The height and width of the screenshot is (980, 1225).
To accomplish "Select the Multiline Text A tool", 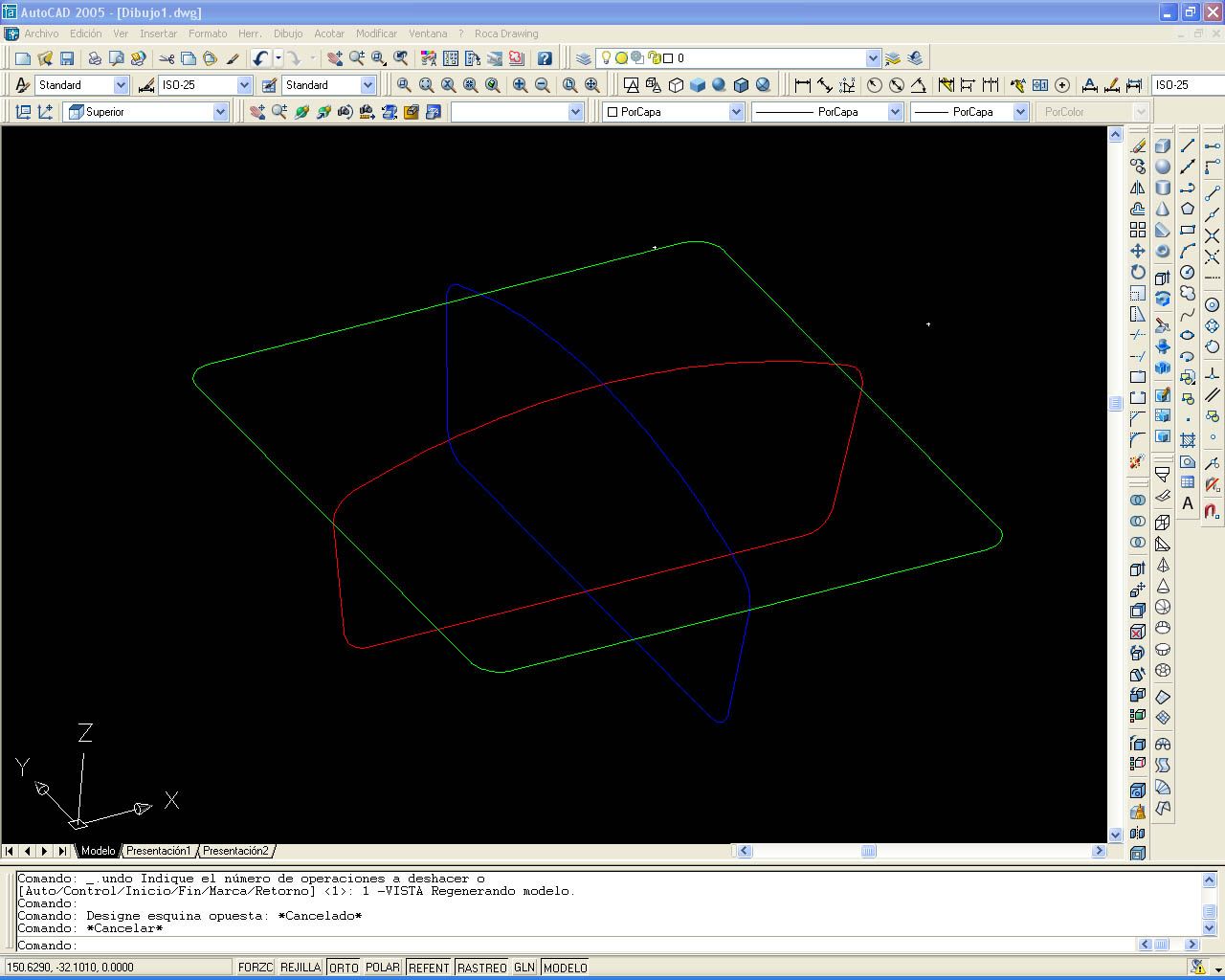I will point(1188,503).
